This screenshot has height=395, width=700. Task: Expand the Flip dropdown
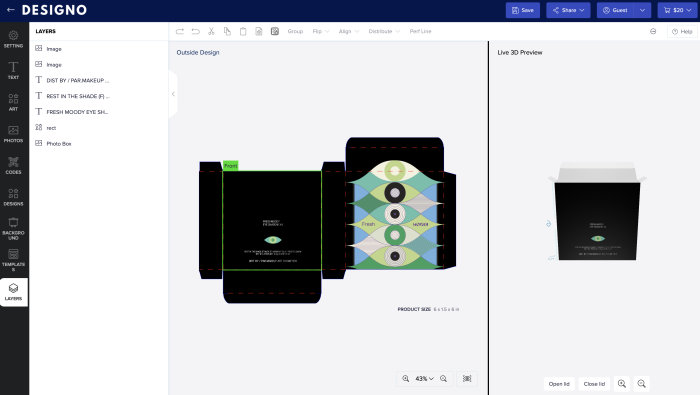321,31
